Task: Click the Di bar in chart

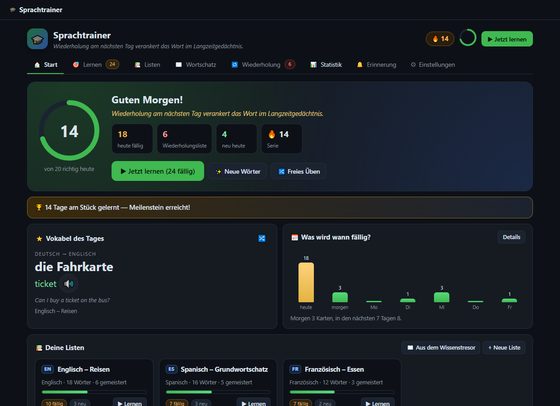Action: [x=408, y=300]
